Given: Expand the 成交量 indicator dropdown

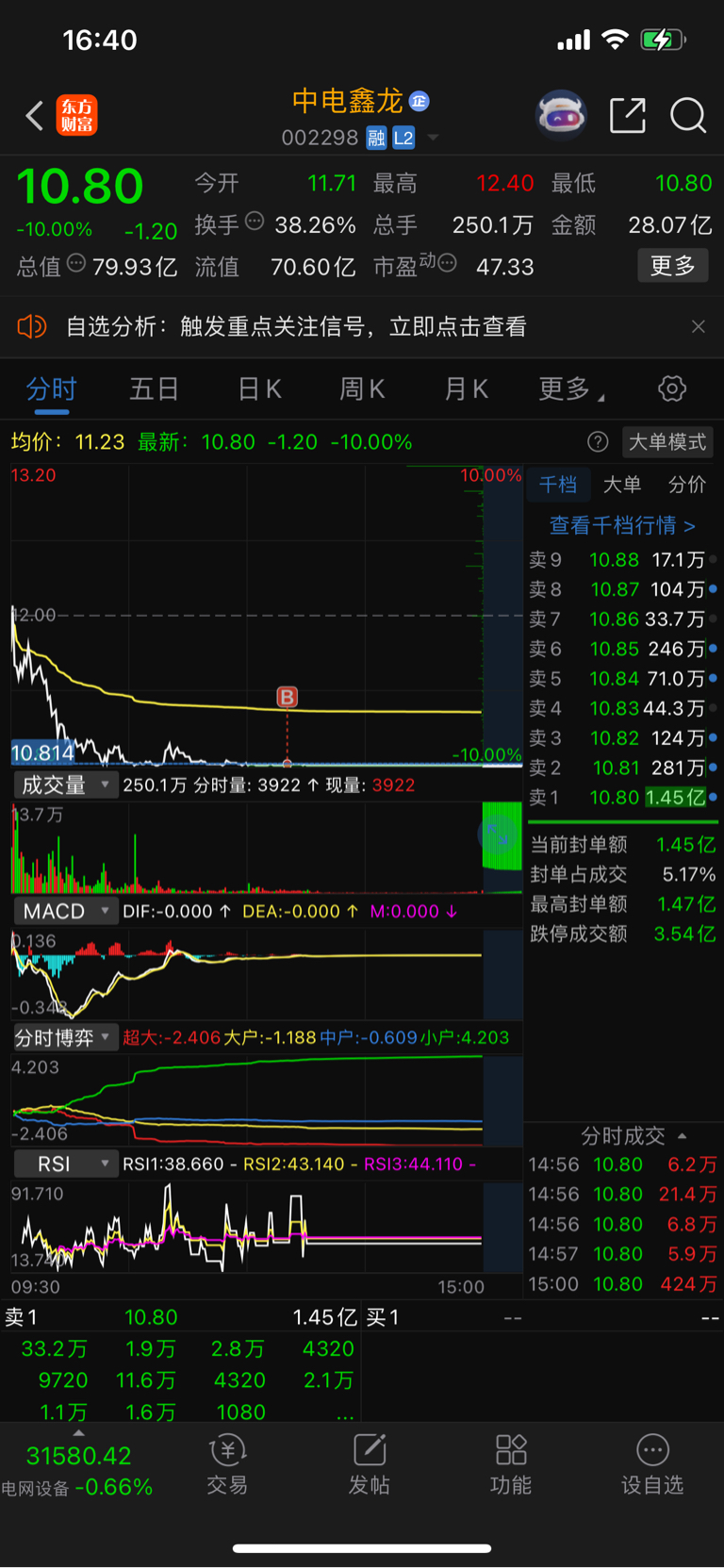Looking at the screenshot, I should pos(64,784).
